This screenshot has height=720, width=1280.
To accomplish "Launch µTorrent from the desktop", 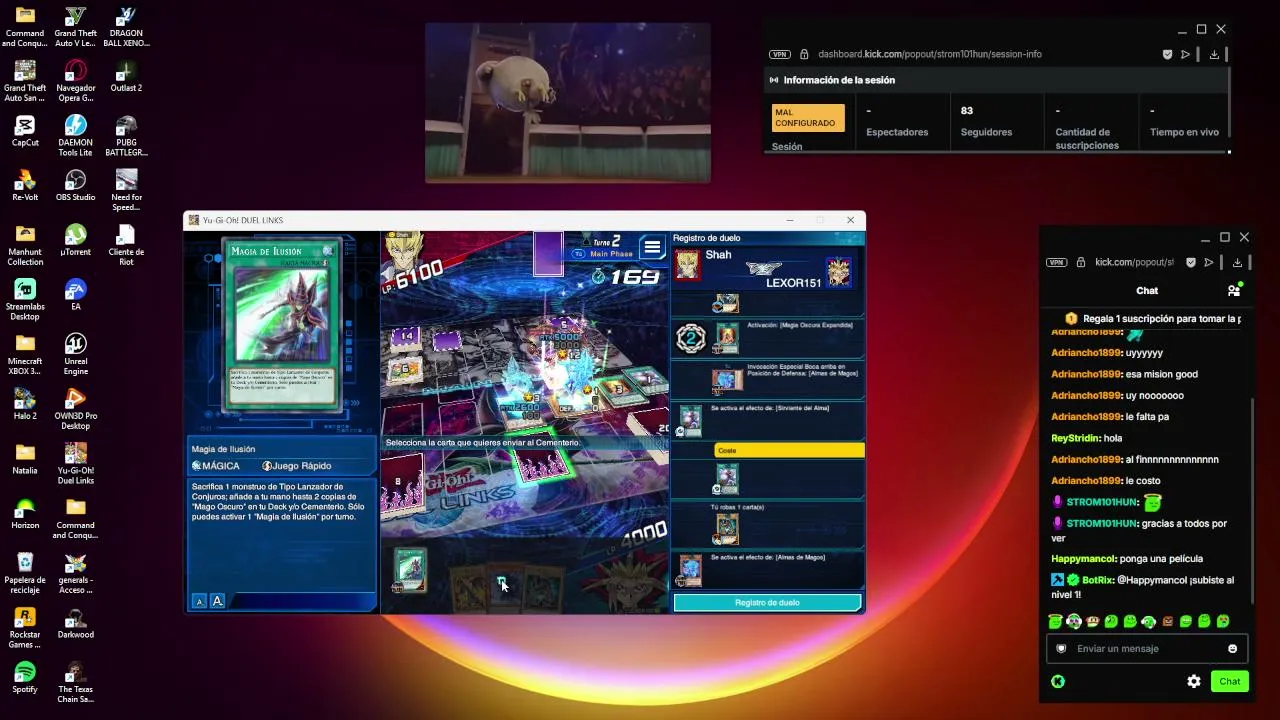I will [75, 241].
